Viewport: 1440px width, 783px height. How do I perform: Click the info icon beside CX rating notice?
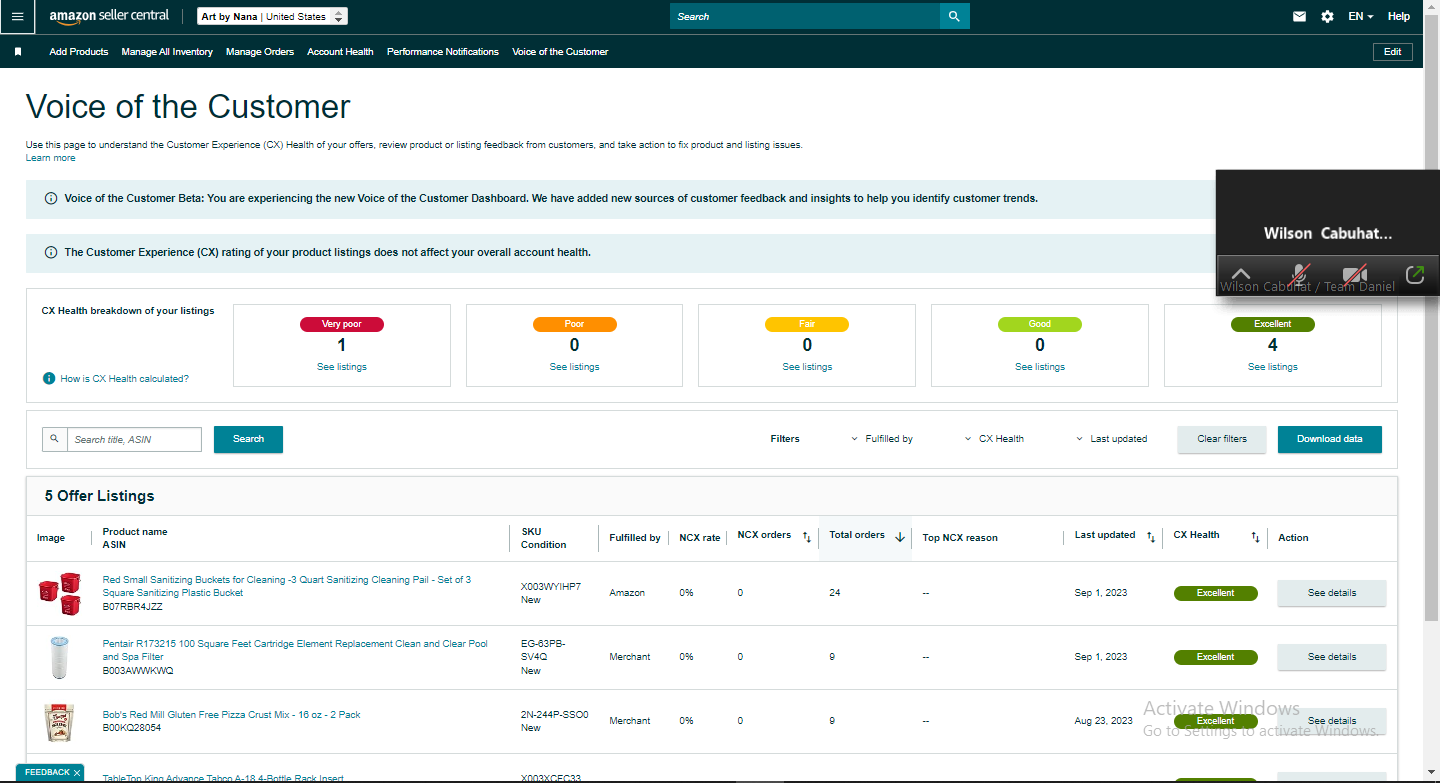pyautogui.click(x=51, y=253)
